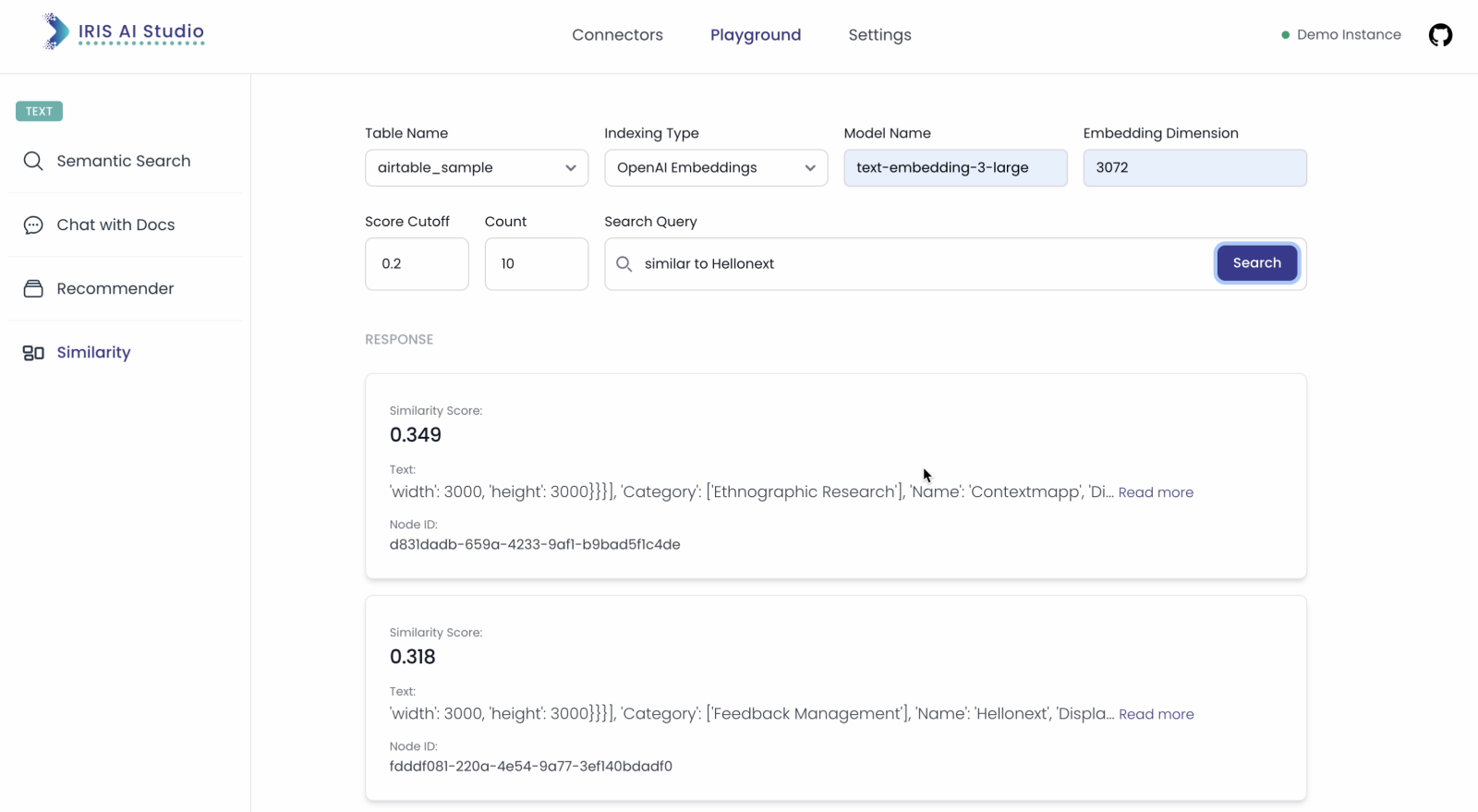The height and width of the screenshot is (812, 1478).
Task: Switch to the Connectors tab
Action: click(617, 35)
